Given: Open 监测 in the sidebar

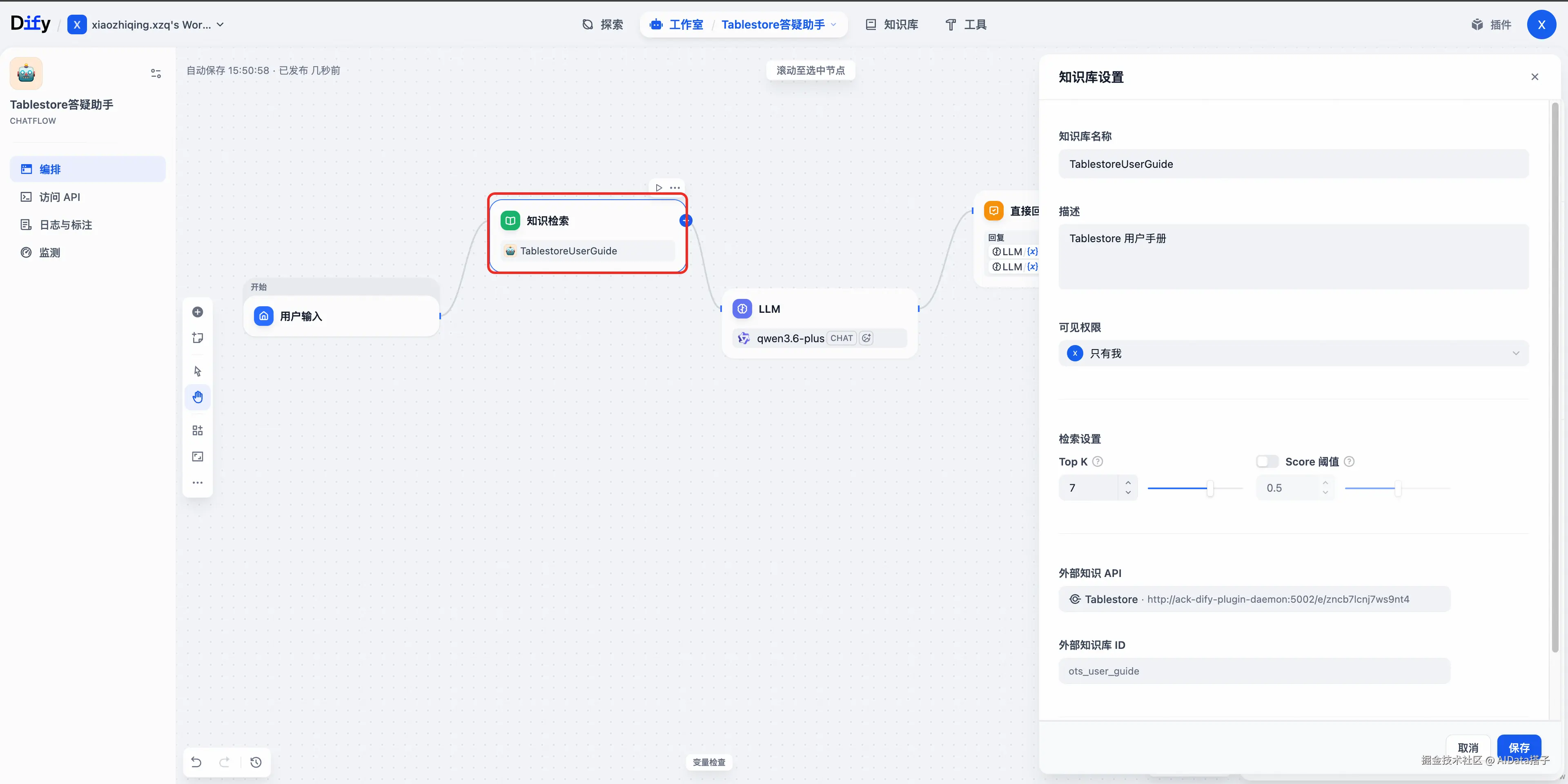Looking at the screenshot, I should click(88, 253).
